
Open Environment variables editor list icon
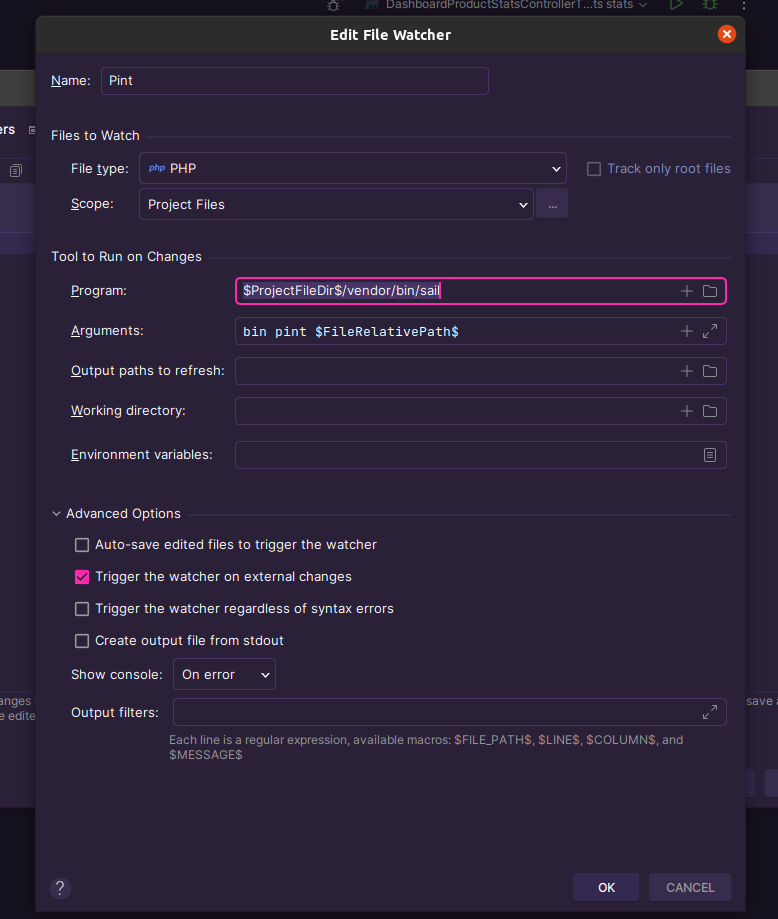coord(710,455)
